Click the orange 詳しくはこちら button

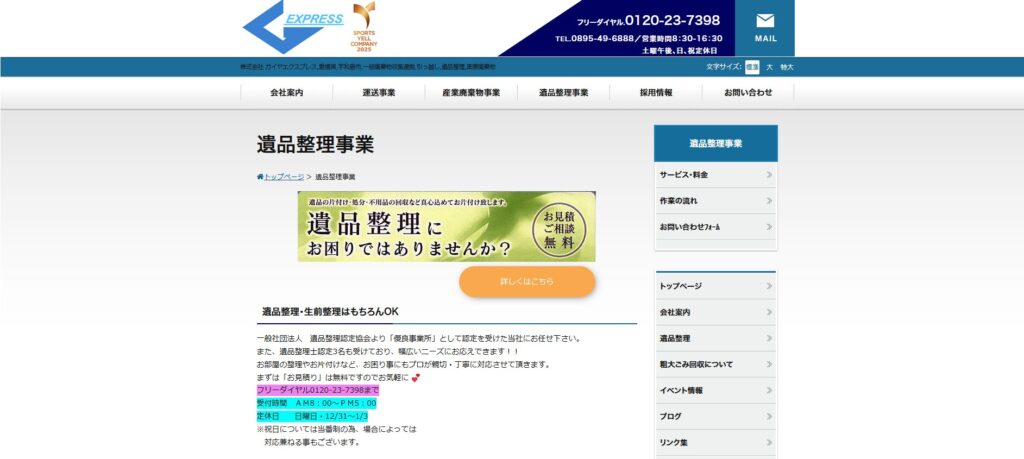coord(527,282)
